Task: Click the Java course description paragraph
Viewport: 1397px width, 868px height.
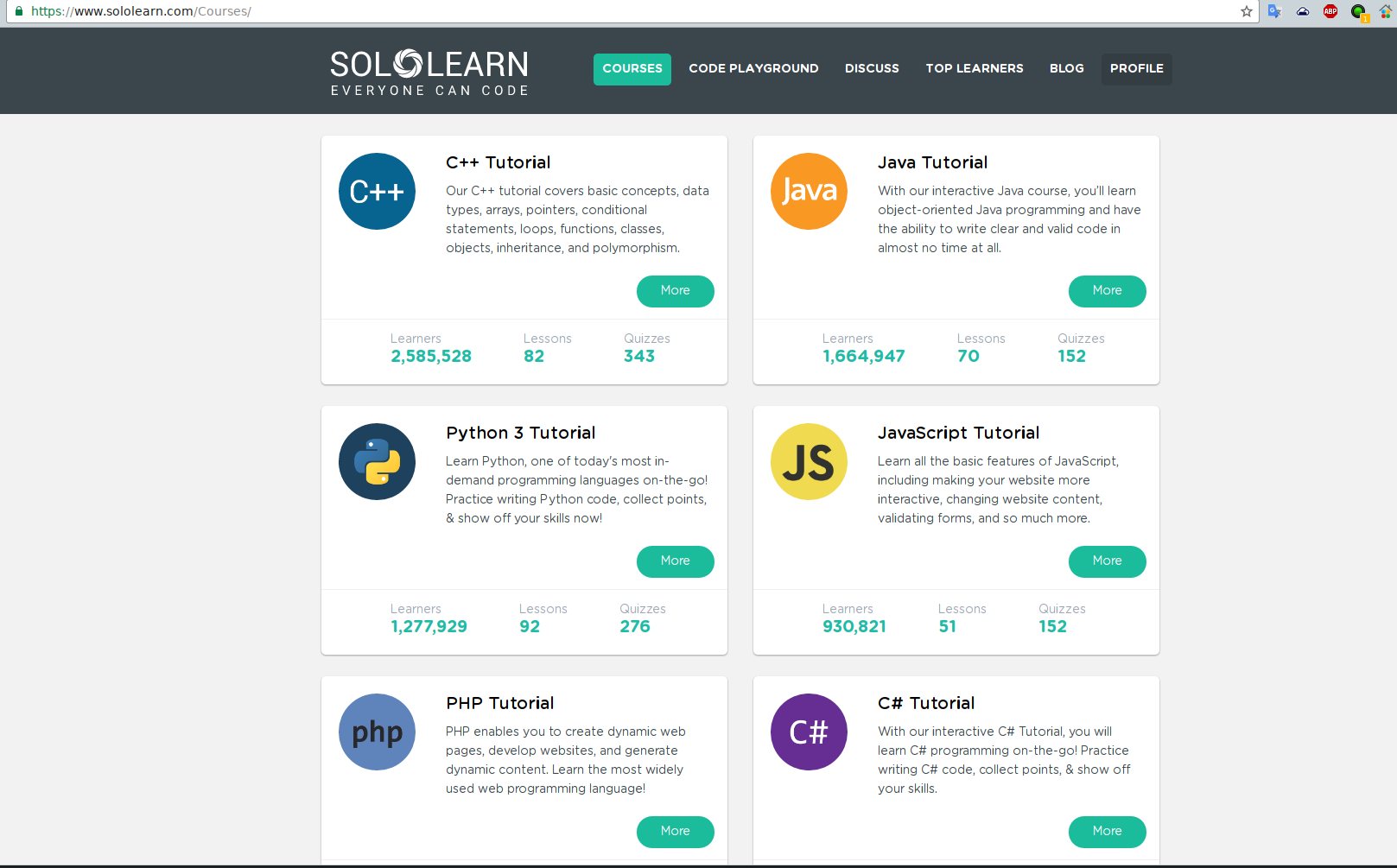Action: [1009, 219]
